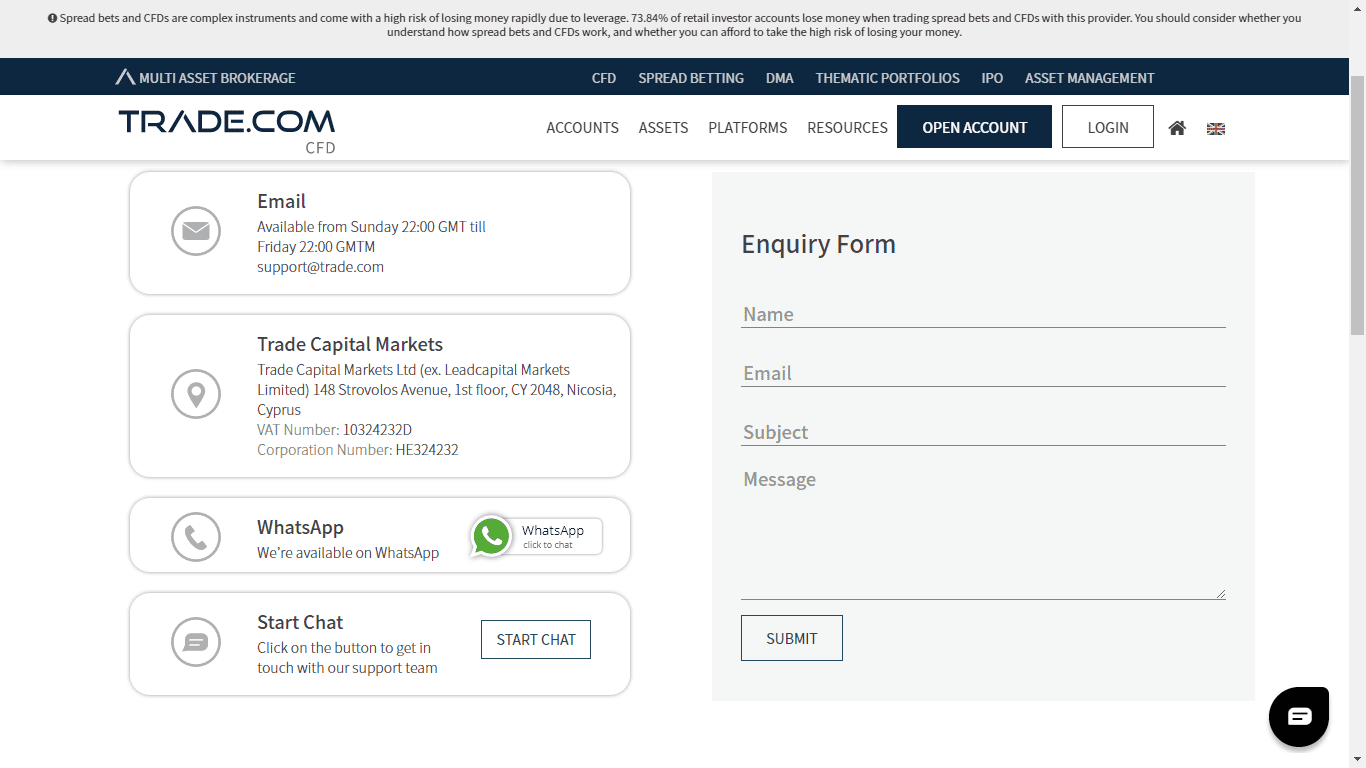Click the green WhatsApp logo icon

pyautogui.click(x=491, y=536)
